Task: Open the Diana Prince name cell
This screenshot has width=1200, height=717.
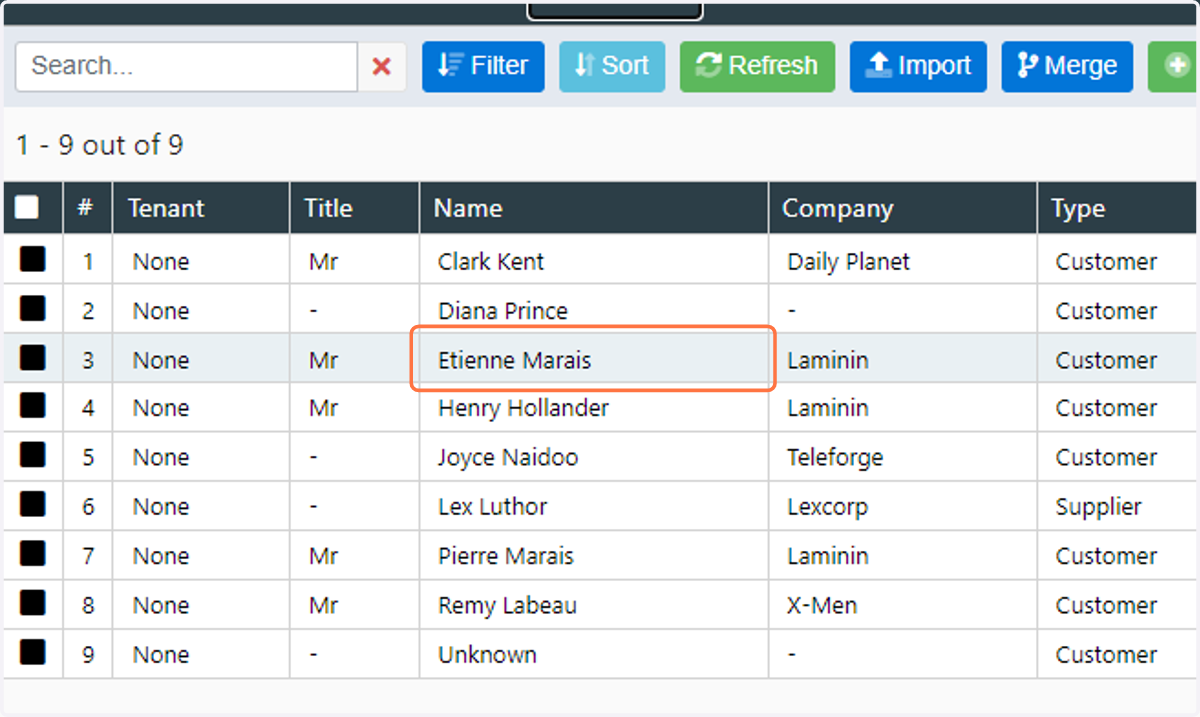Action: tap(594, 311)
